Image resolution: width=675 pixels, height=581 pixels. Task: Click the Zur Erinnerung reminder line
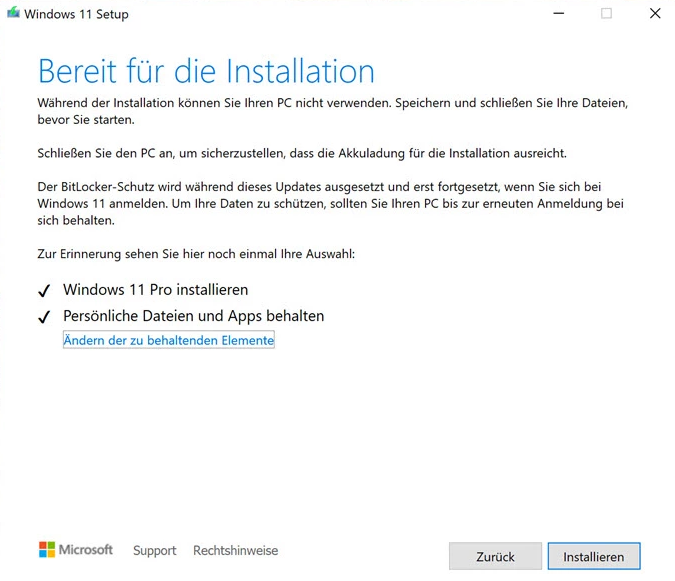tap(196, 254)
